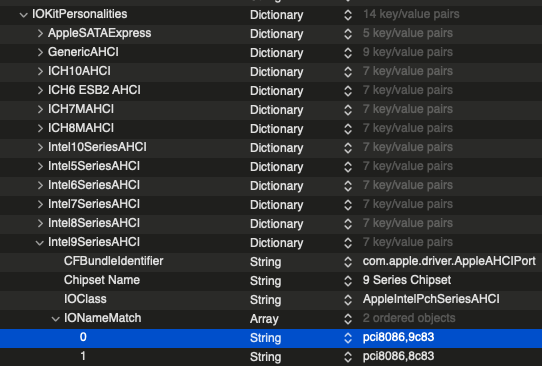The width and height of the screenshot is (542, 366).
Task: Expand the Intel8SeriesAHCI entry
Action: pyautogui.click(x=40, y=224)
